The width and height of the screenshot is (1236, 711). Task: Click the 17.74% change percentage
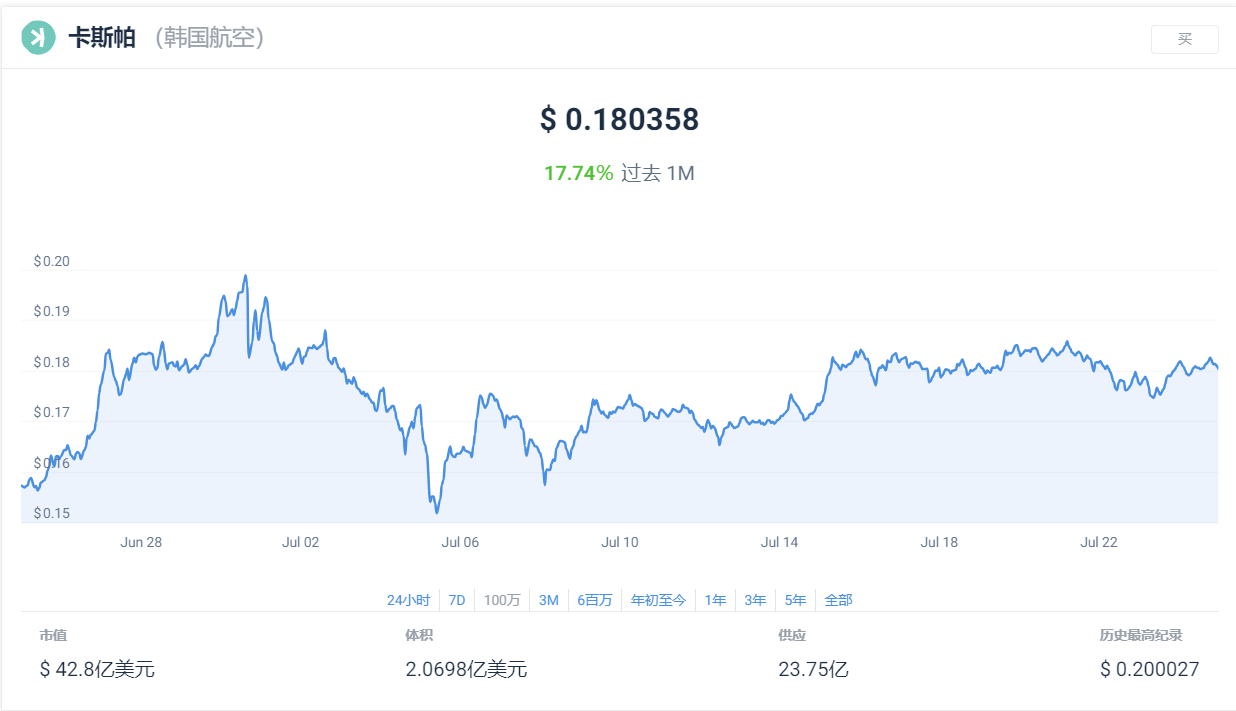click(578, 173)
